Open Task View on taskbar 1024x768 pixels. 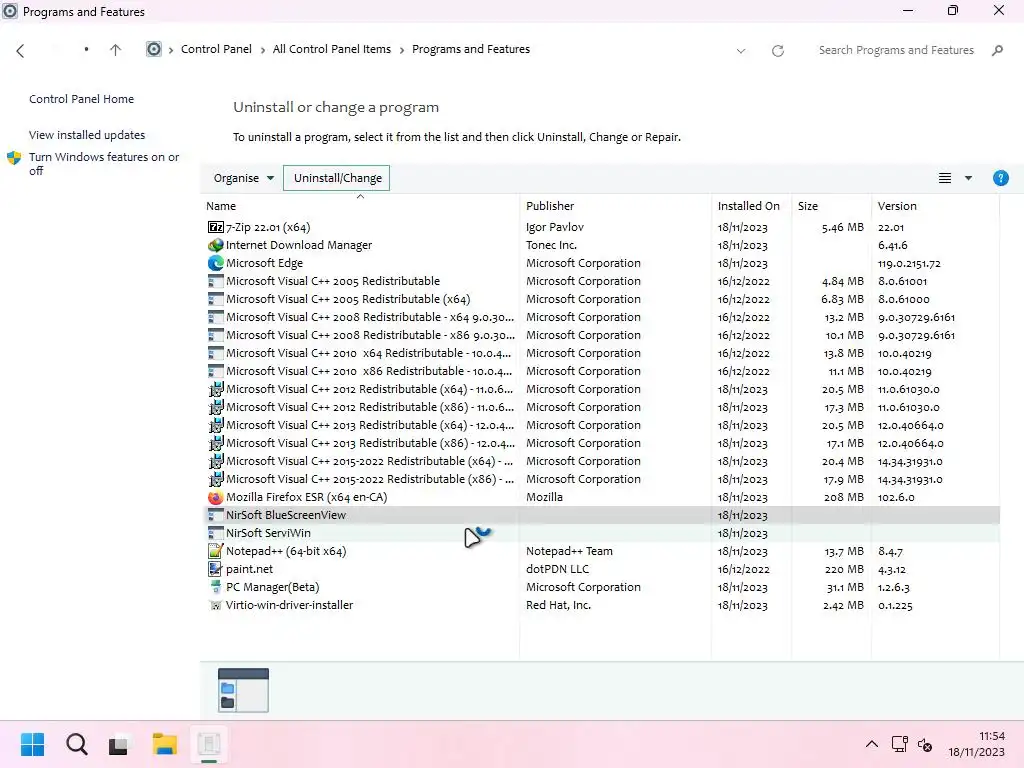point(118,744)
